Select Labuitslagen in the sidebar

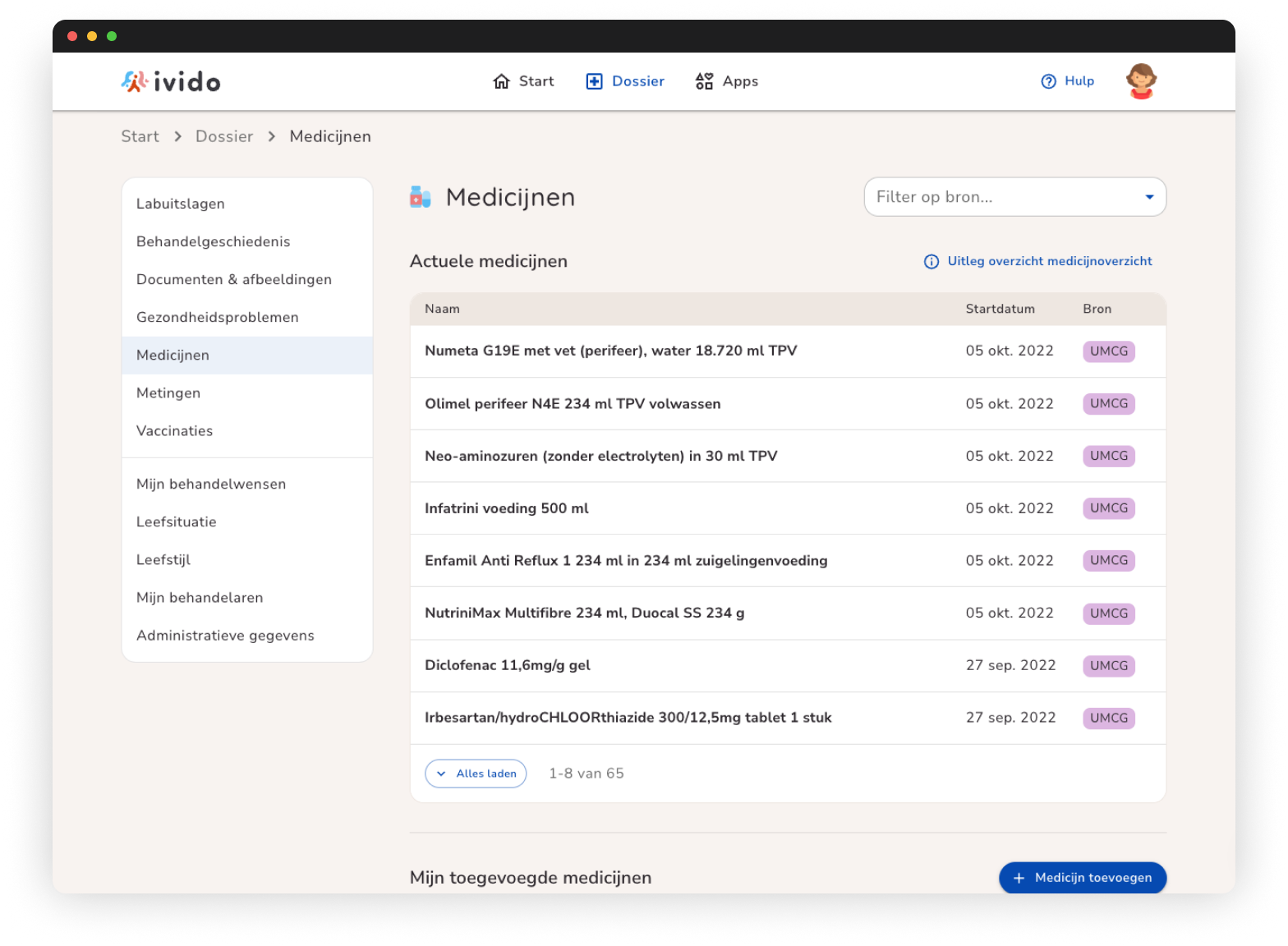tap(247, 204)
